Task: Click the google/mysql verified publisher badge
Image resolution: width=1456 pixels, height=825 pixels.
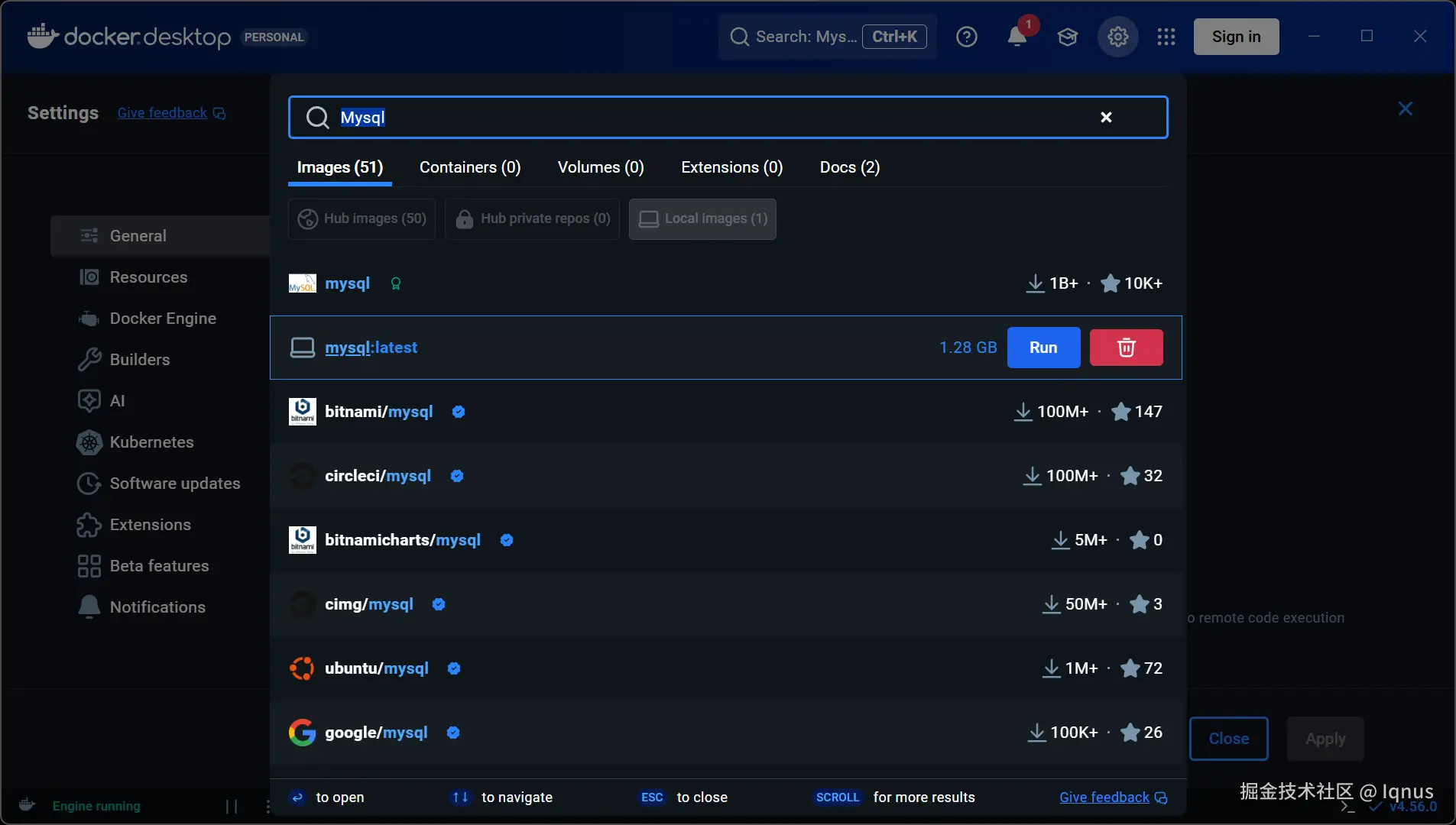Action: (453, 733)
